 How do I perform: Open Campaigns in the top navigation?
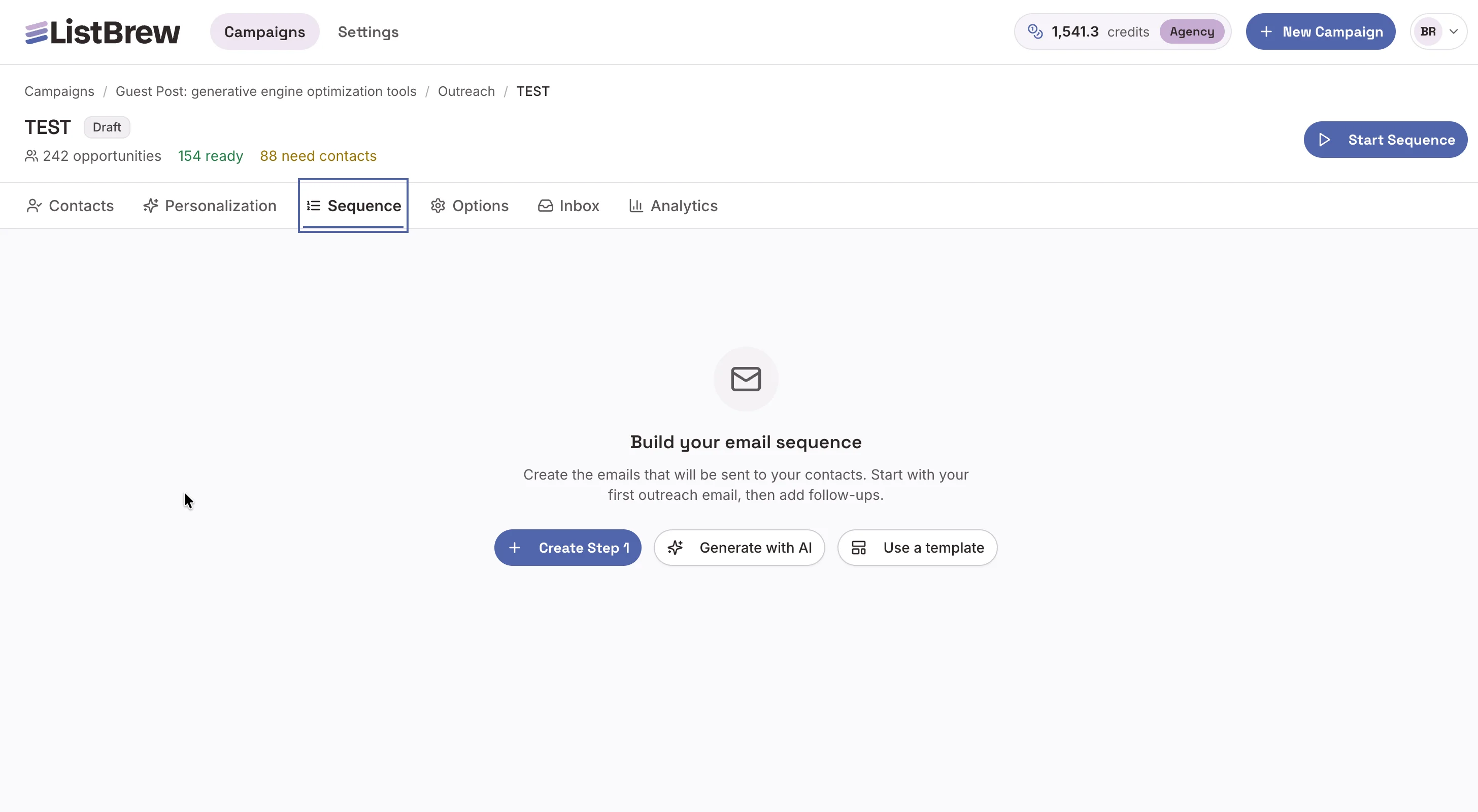click(264, 31)
